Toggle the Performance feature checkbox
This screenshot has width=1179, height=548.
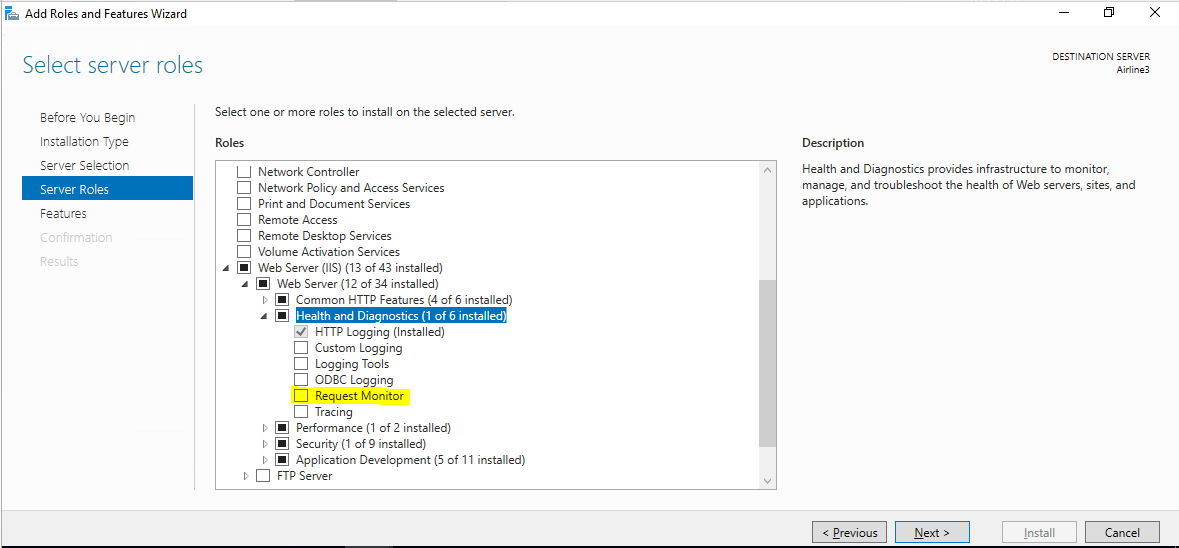pos(282,428)
